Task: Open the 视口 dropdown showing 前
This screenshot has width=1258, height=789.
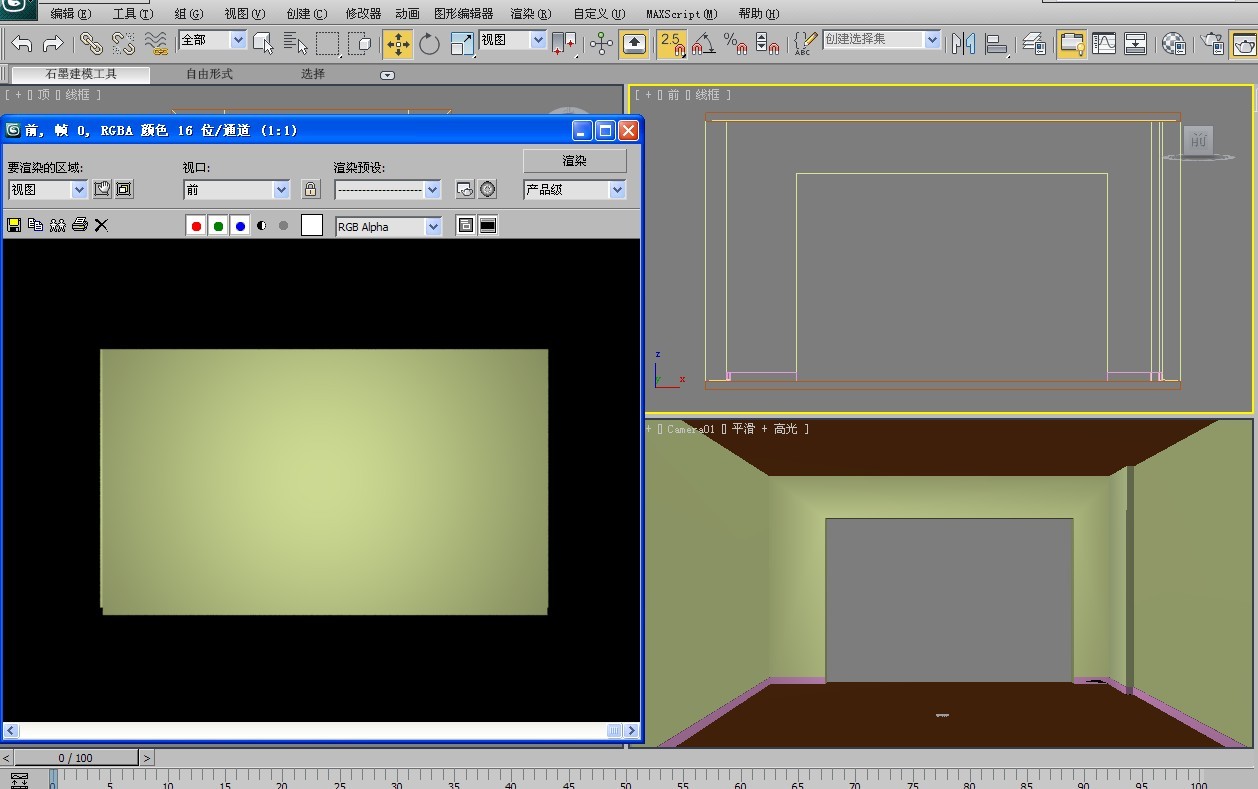Action: click(237, 190)
